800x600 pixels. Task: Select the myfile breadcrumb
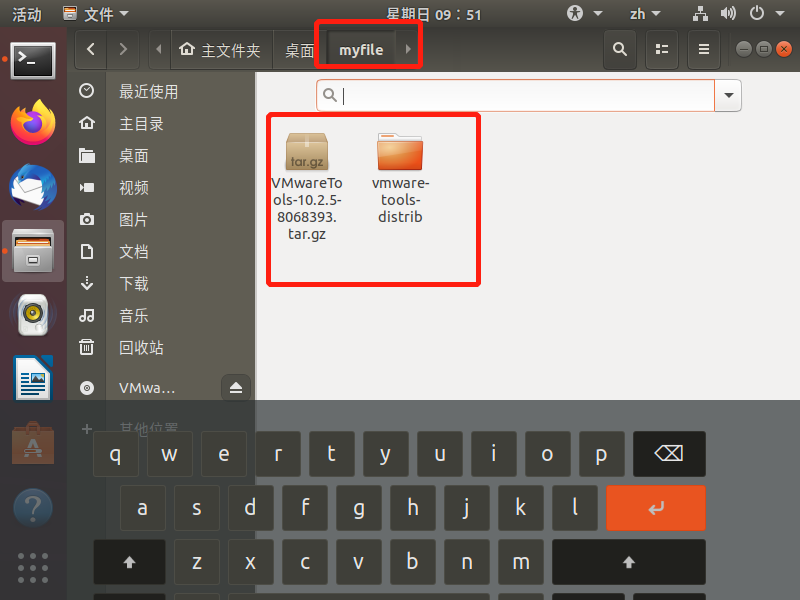pos(361,49)
